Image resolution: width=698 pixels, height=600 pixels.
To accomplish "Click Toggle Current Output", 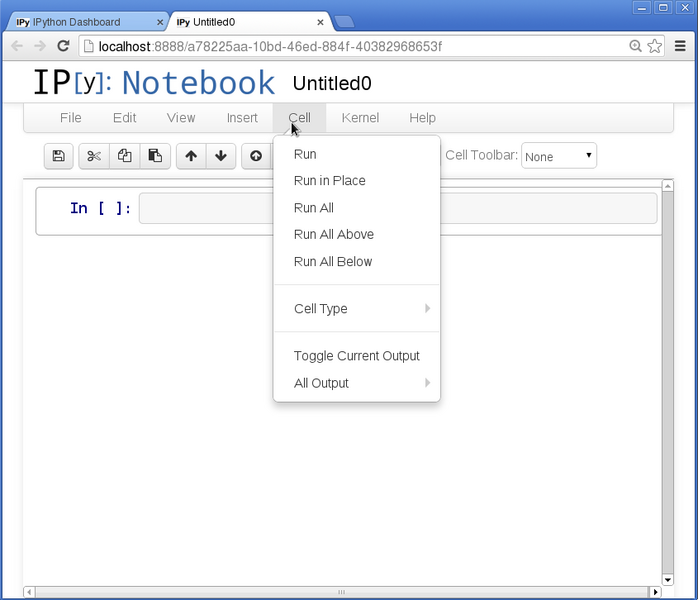I will pyautogui.click(x=357, y=356).
